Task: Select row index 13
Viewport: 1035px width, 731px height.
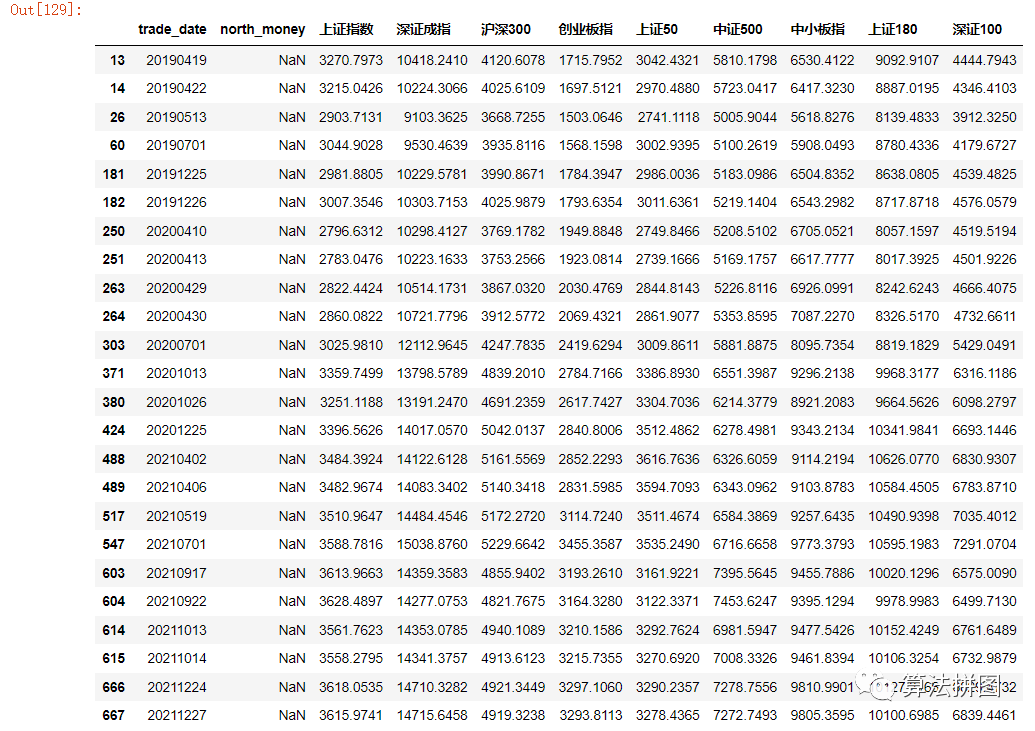Action: pyautogui.click(x=117, y=60)
